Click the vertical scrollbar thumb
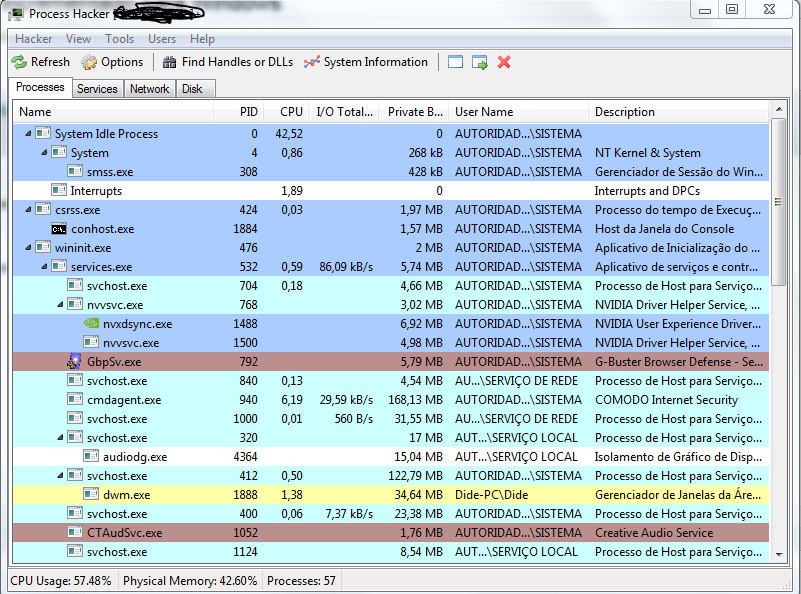Screen dimensions: 801x594 coord(779,202)
